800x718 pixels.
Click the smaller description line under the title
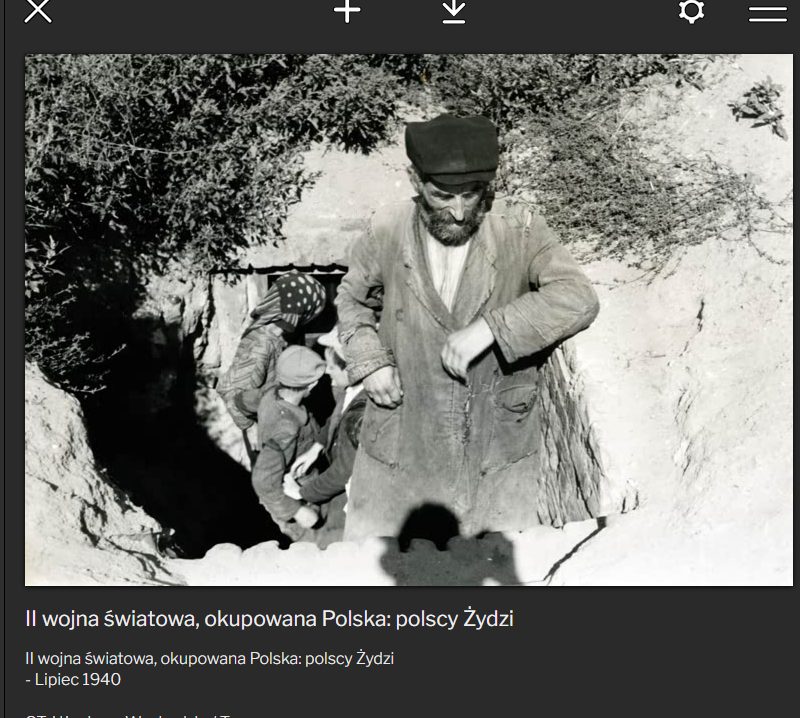pos(209,659)
